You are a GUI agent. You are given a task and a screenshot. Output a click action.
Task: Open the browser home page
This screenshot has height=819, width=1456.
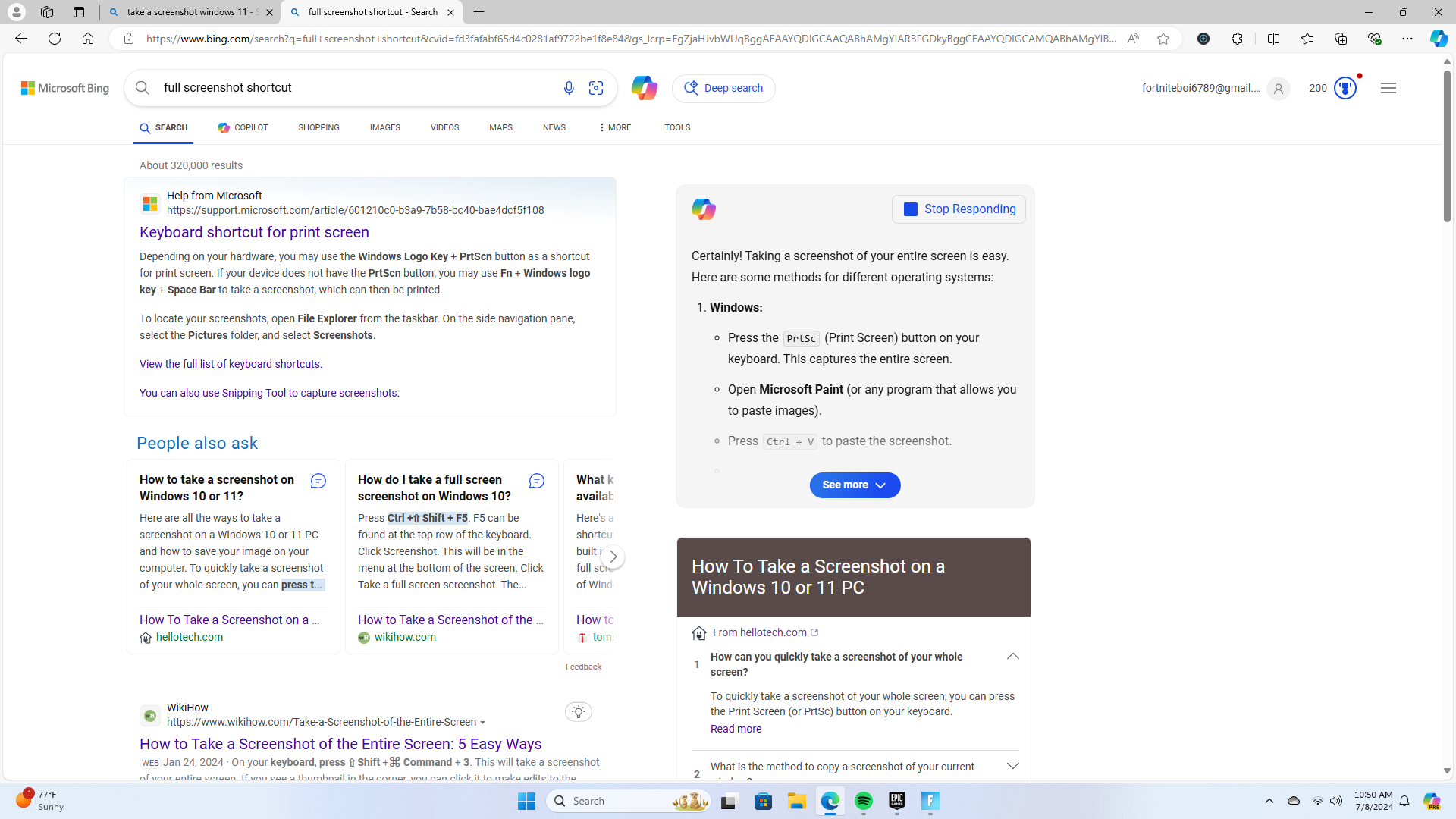point(88,39)
